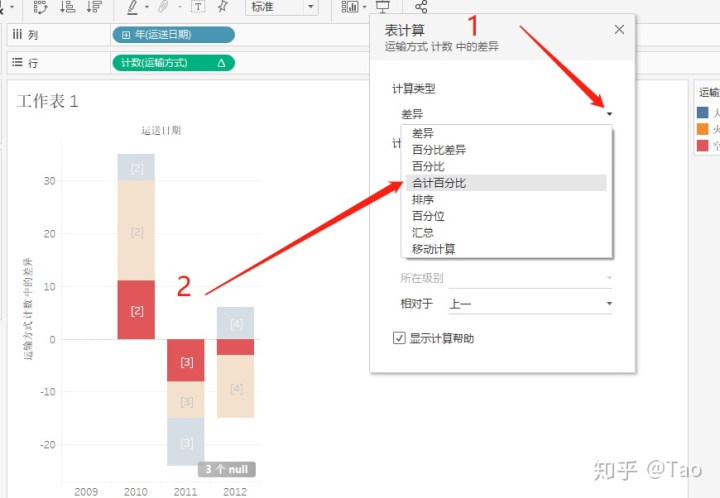Click the 2012 axis label
The height and width of the screenshot is (498, 720).
coord(235,492)
